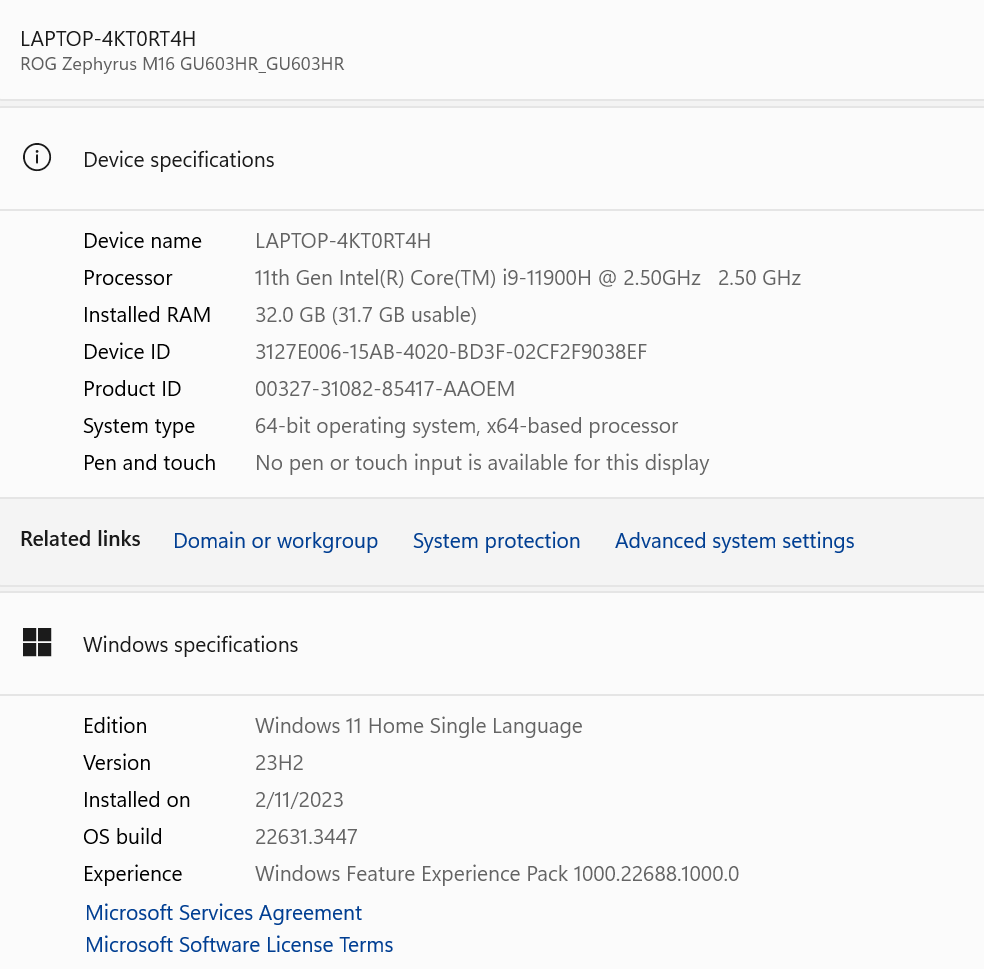The width and height of the screenshot is (984, 969).
Task: Click the System type label
Action: coord(139,426)
